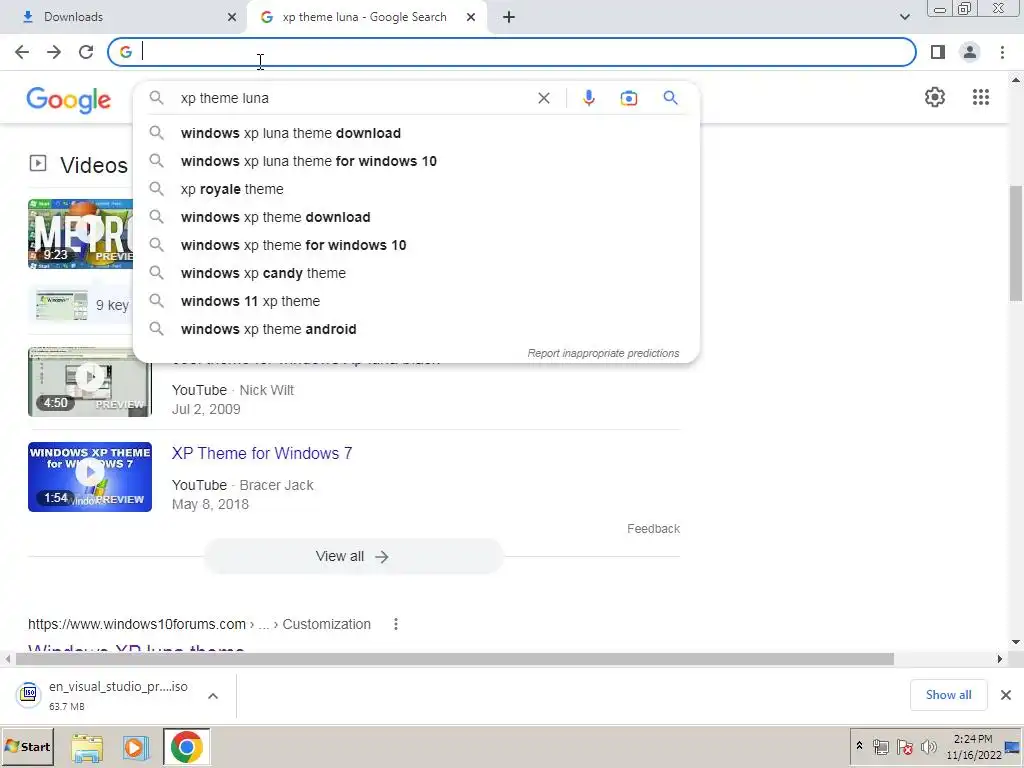Click Show all downloads button
Viewport: 1024px width, 768px height.
[x=948, y=695]
